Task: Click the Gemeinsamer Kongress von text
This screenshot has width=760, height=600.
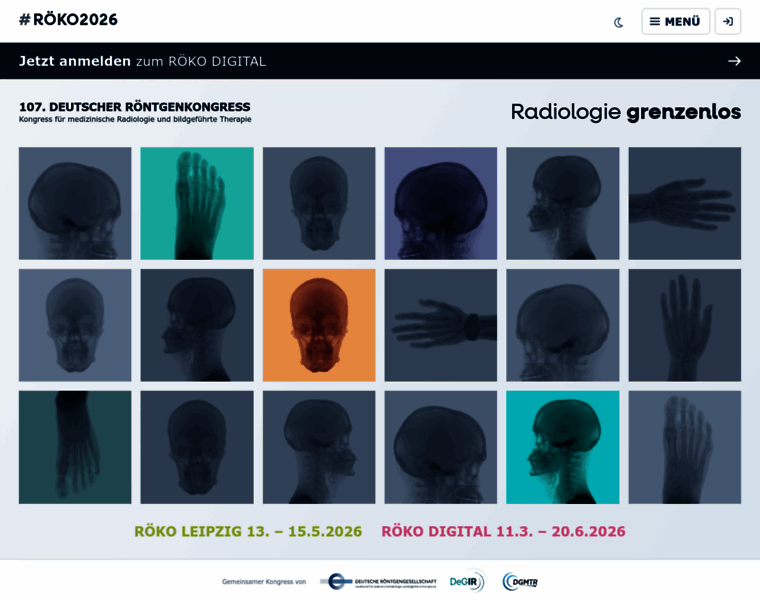Action: (x=264, y=582)
